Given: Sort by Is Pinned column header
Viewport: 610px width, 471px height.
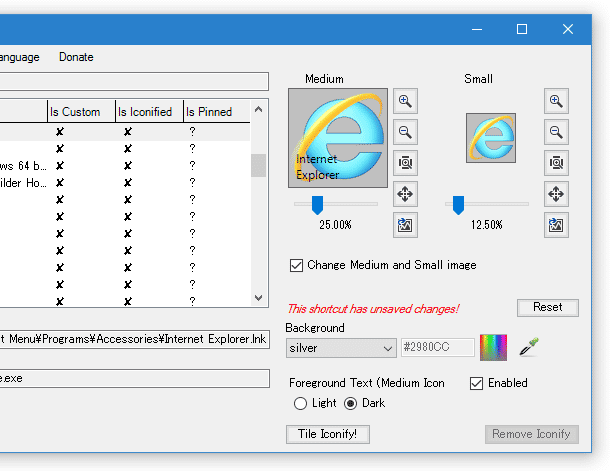Looking at the screenshot, I should click(217, 112).
